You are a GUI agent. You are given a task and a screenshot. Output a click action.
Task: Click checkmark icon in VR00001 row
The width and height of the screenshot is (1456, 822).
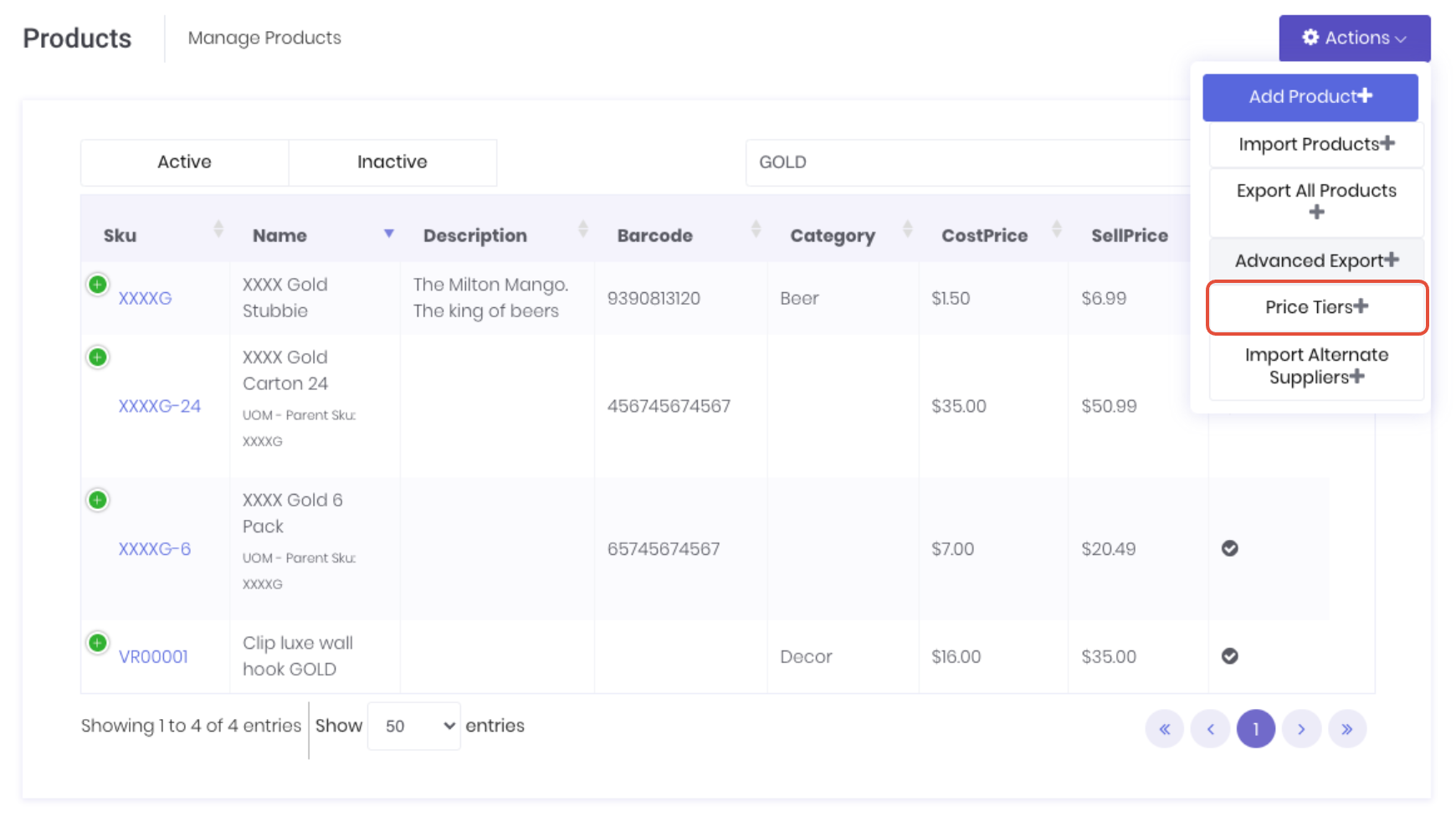[1230, 655]
